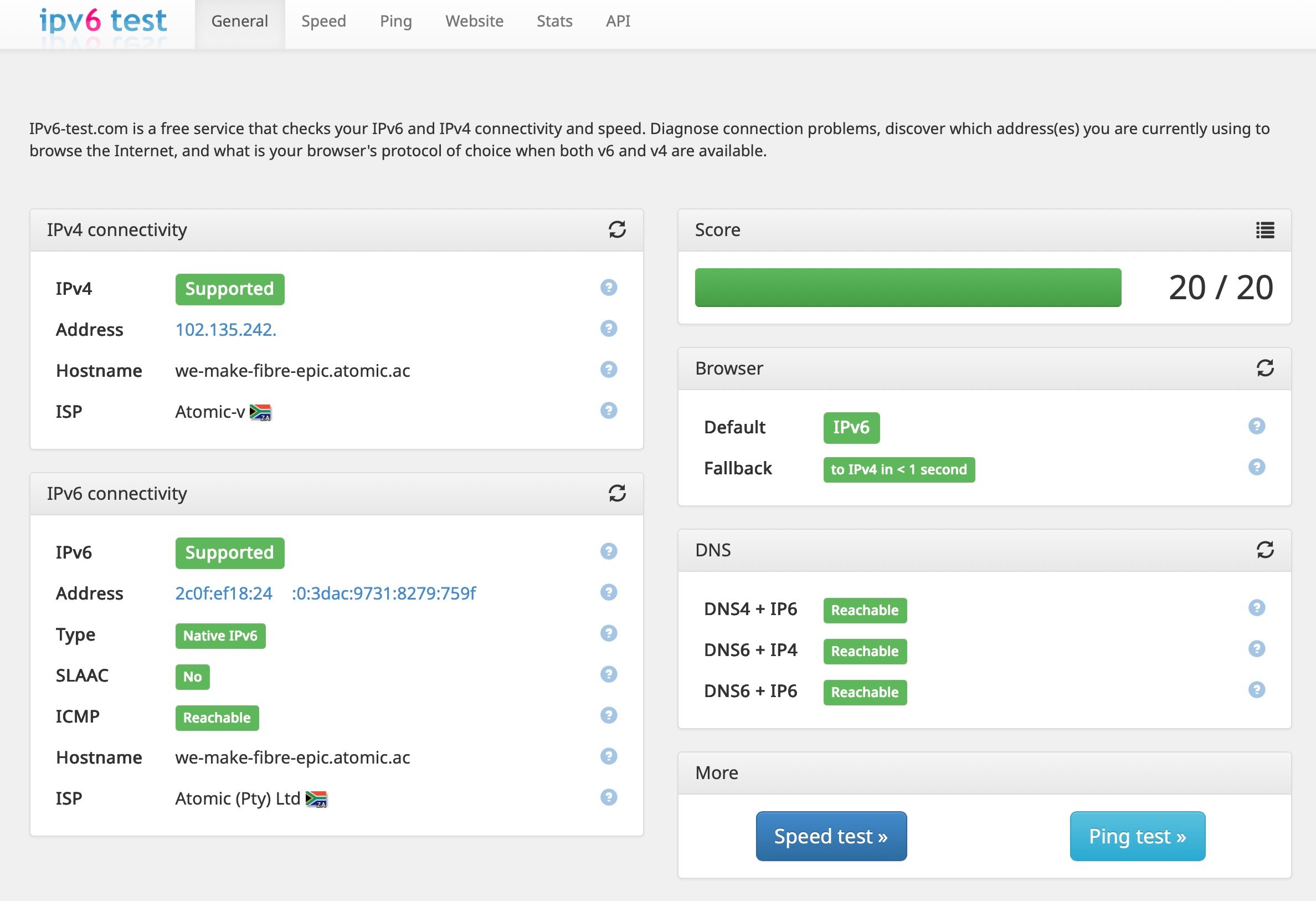The height and width of the screenshot is (901, 1316).
Task: Click the ipv6 test logo
Action: click(x=103, y=22)
